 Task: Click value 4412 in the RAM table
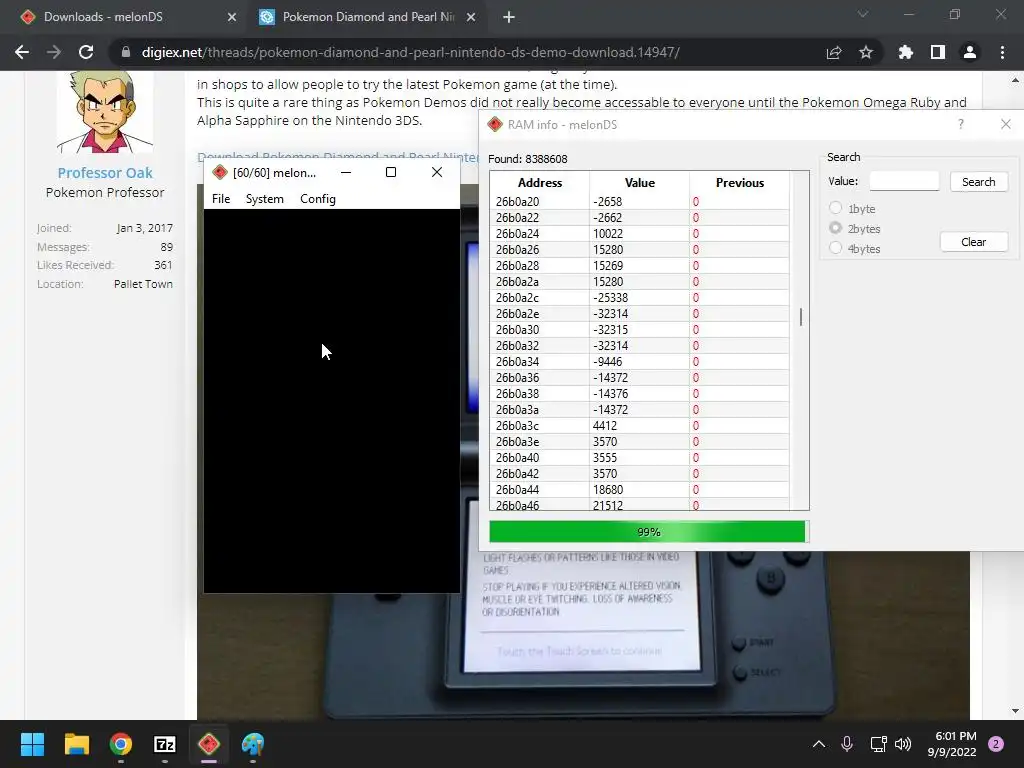(x=605, y=425)
